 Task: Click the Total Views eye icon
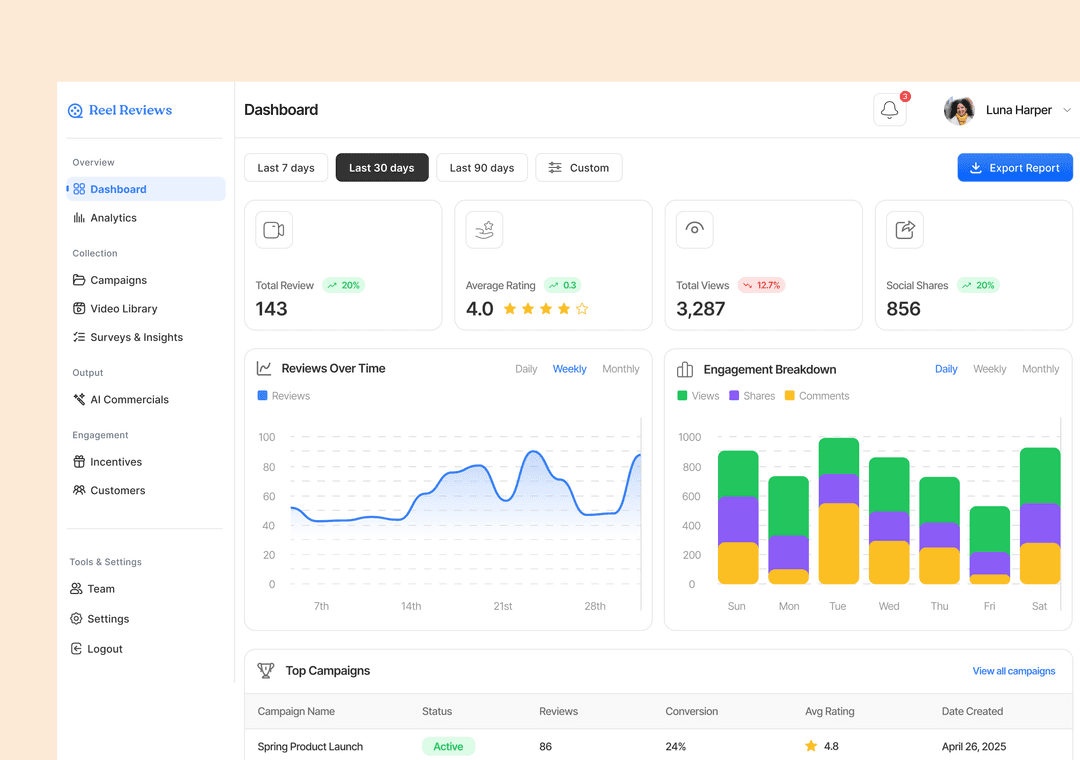point(694,229)
